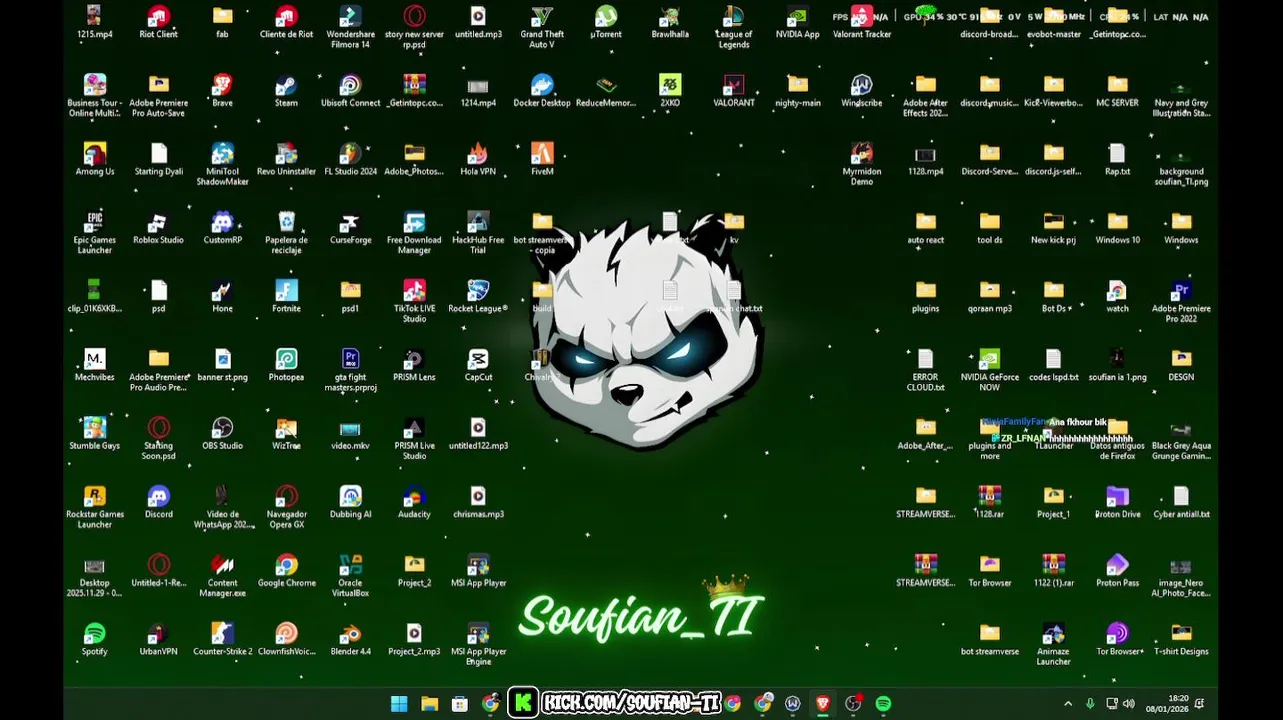
Task: Select the Valorant Tracker icon
Action: click(862, 22)
